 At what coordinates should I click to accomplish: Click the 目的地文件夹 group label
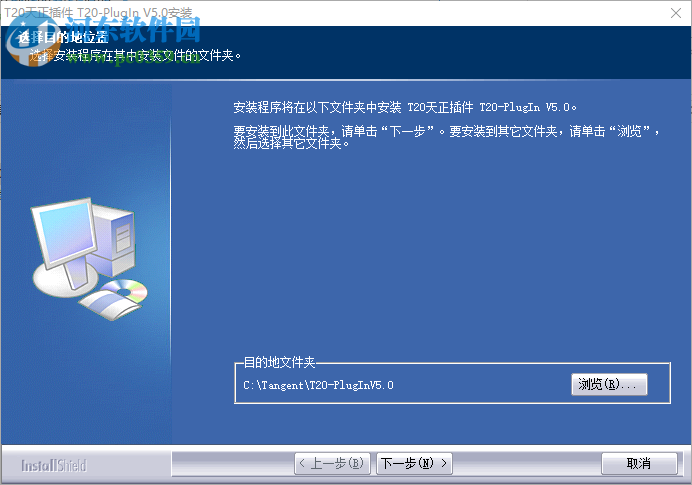tap(279, 362)
